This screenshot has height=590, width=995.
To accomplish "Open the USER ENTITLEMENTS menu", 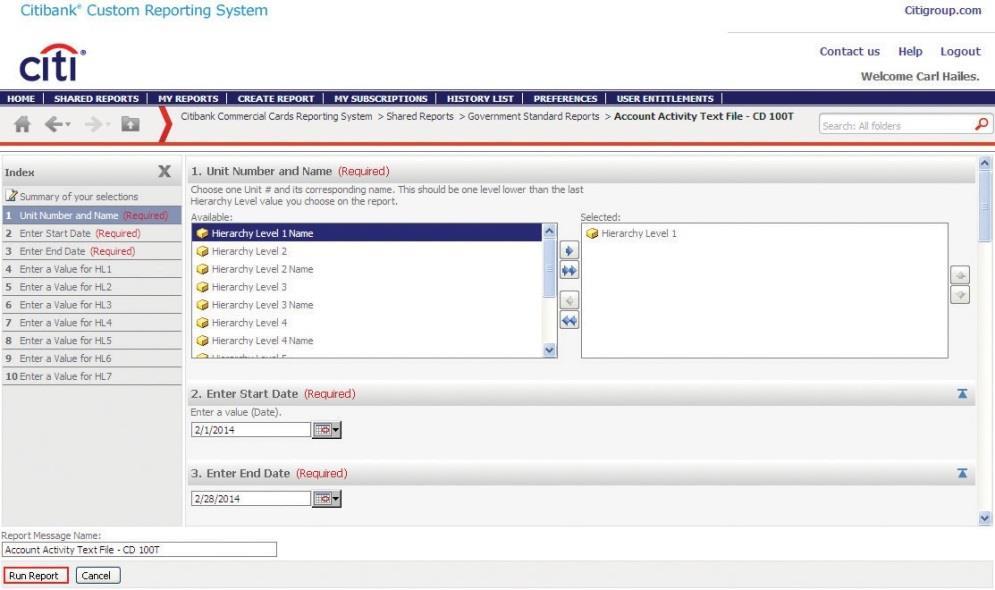I will 665,98.
